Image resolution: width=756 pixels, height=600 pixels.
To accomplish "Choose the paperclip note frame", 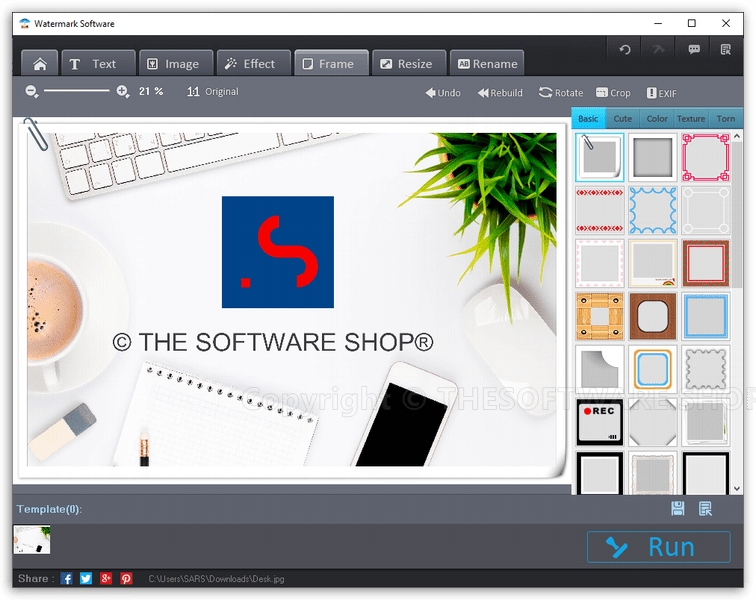I will pyautogui.click(x=600, y=158).
